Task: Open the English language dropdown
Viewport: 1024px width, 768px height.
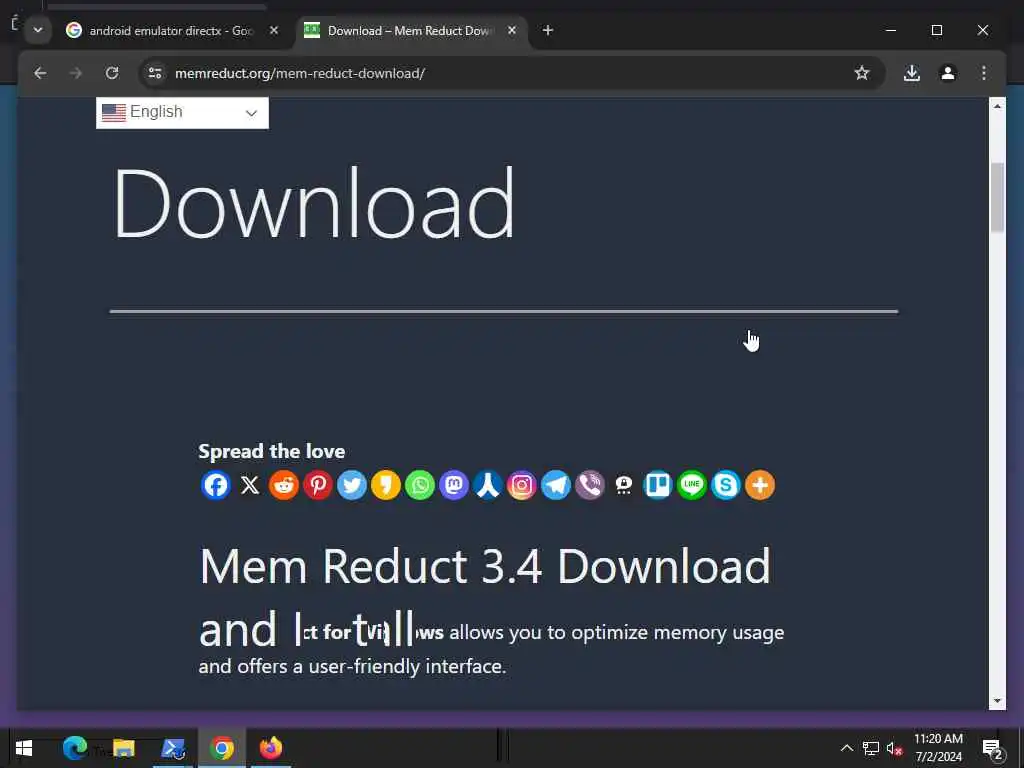Action: pos(182,112)
